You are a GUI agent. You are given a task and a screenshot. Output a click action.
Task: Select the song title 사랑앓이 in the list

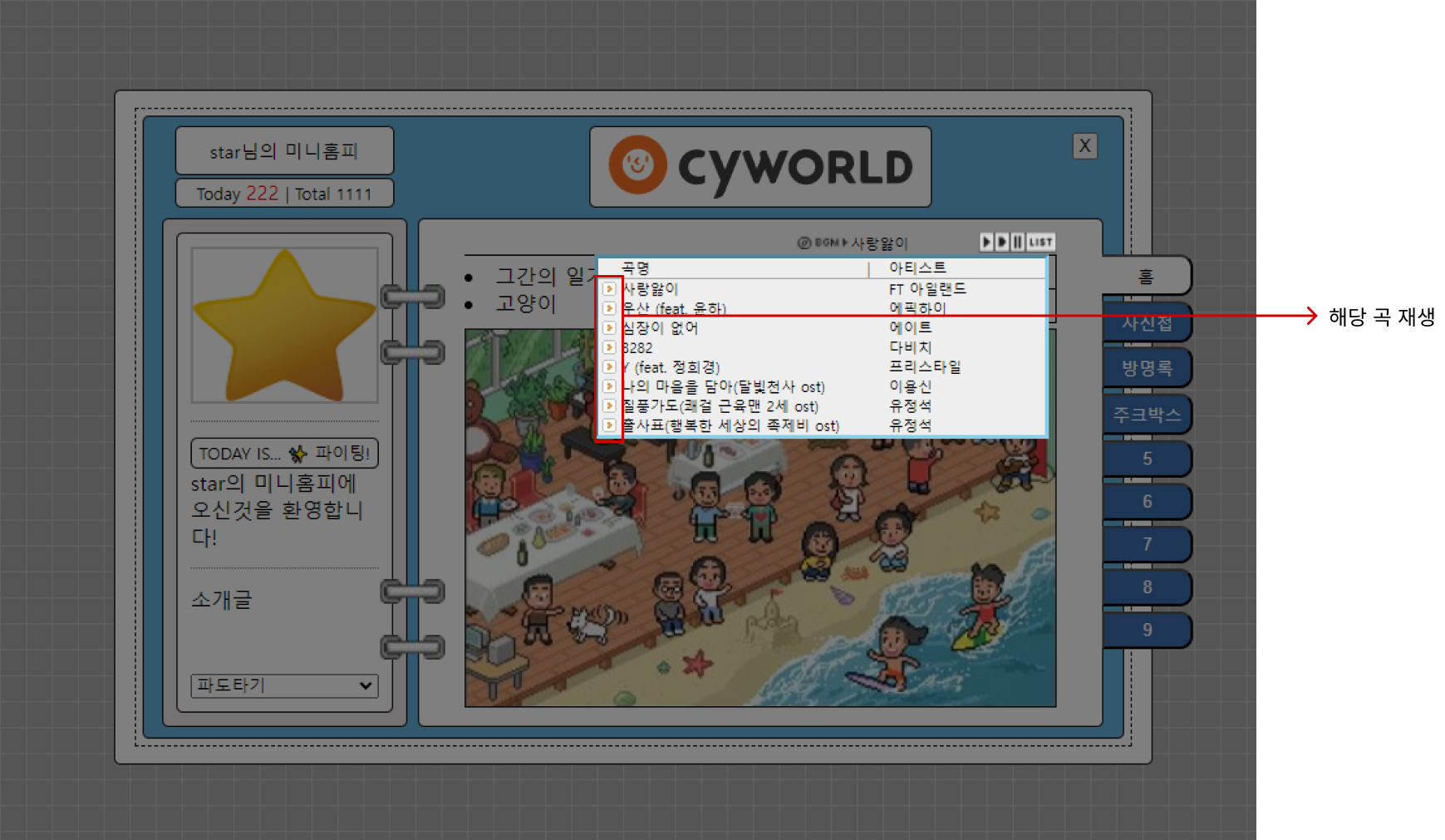pyautogui.click(x=650, y=288)
